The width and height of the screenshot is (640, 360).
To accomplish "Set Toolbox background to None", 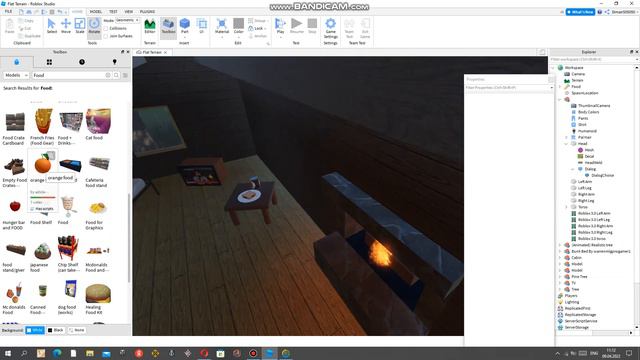I will [76, 330].
